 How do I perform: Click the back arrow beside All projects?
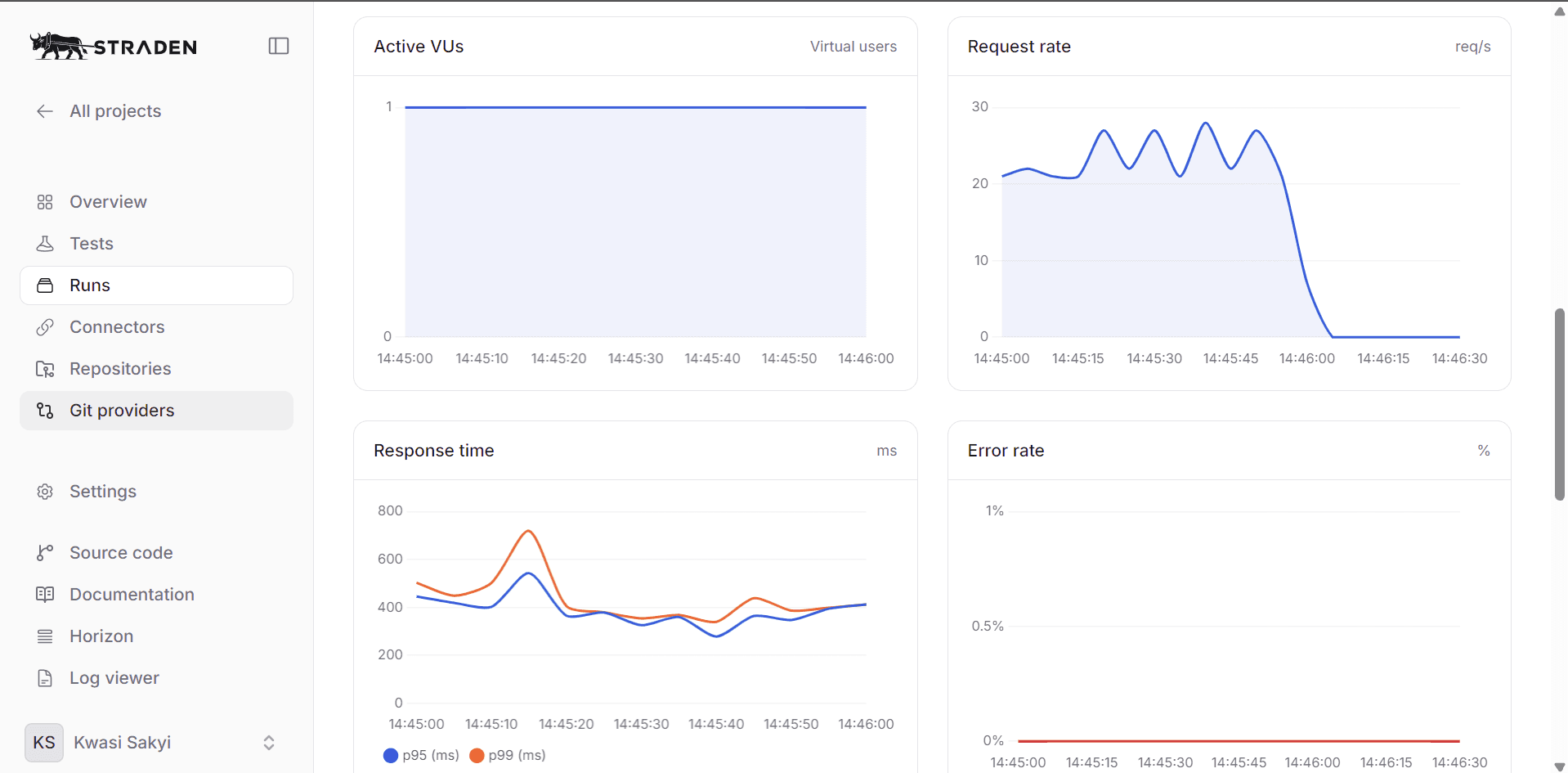45,111
